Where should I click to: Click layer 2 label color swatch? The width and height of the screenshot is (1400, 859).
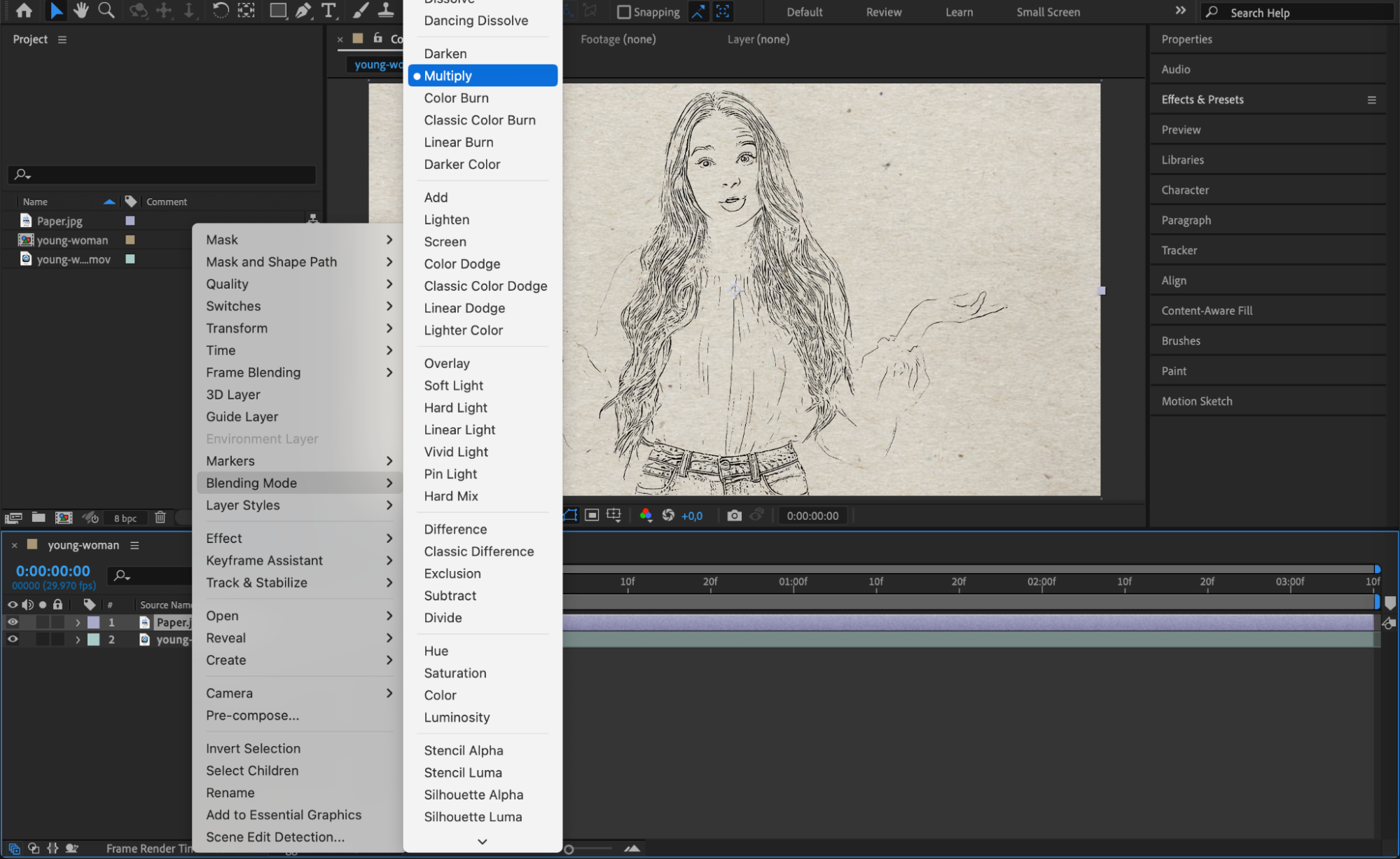[x=94, y=640]
